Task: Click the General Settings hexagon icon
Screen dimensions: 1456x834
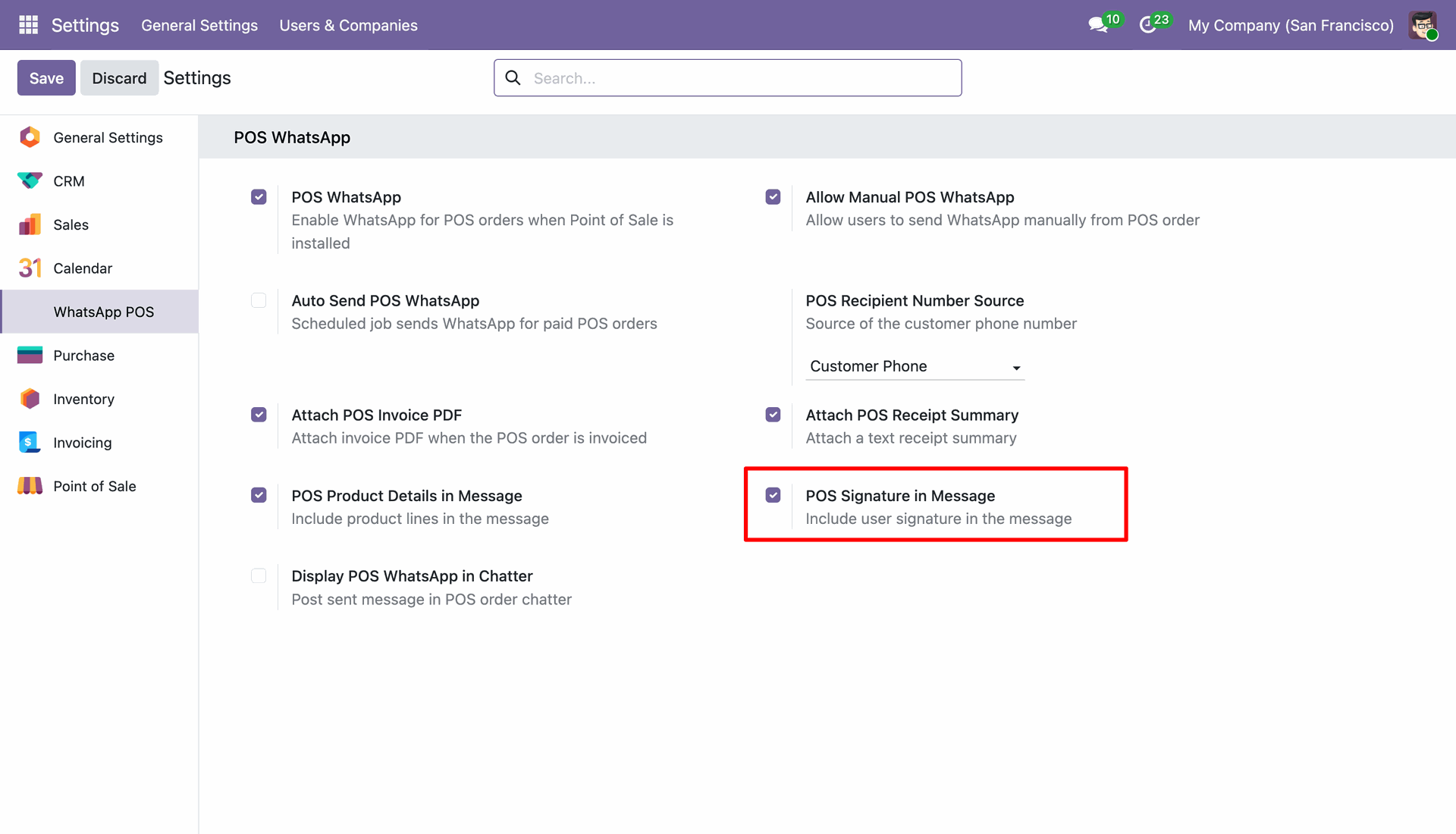Action: coord(30,137)
